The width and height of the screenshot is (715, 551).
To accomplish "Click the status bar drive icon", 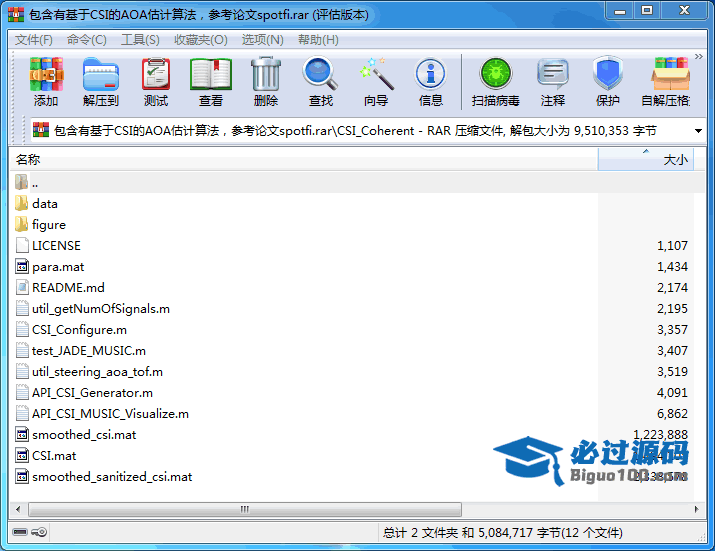I will click(20, 532).
